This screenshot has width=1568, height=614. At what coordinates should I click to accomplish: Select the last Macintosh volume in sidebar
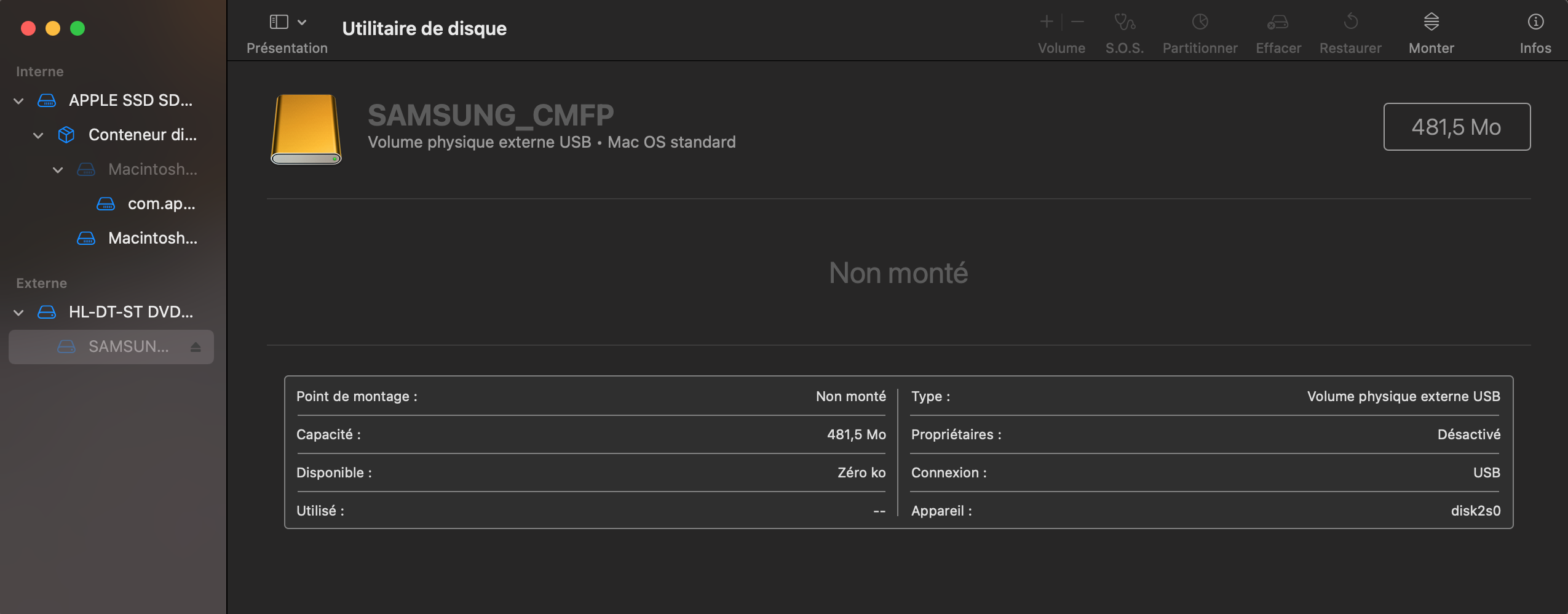click(152, 238)
